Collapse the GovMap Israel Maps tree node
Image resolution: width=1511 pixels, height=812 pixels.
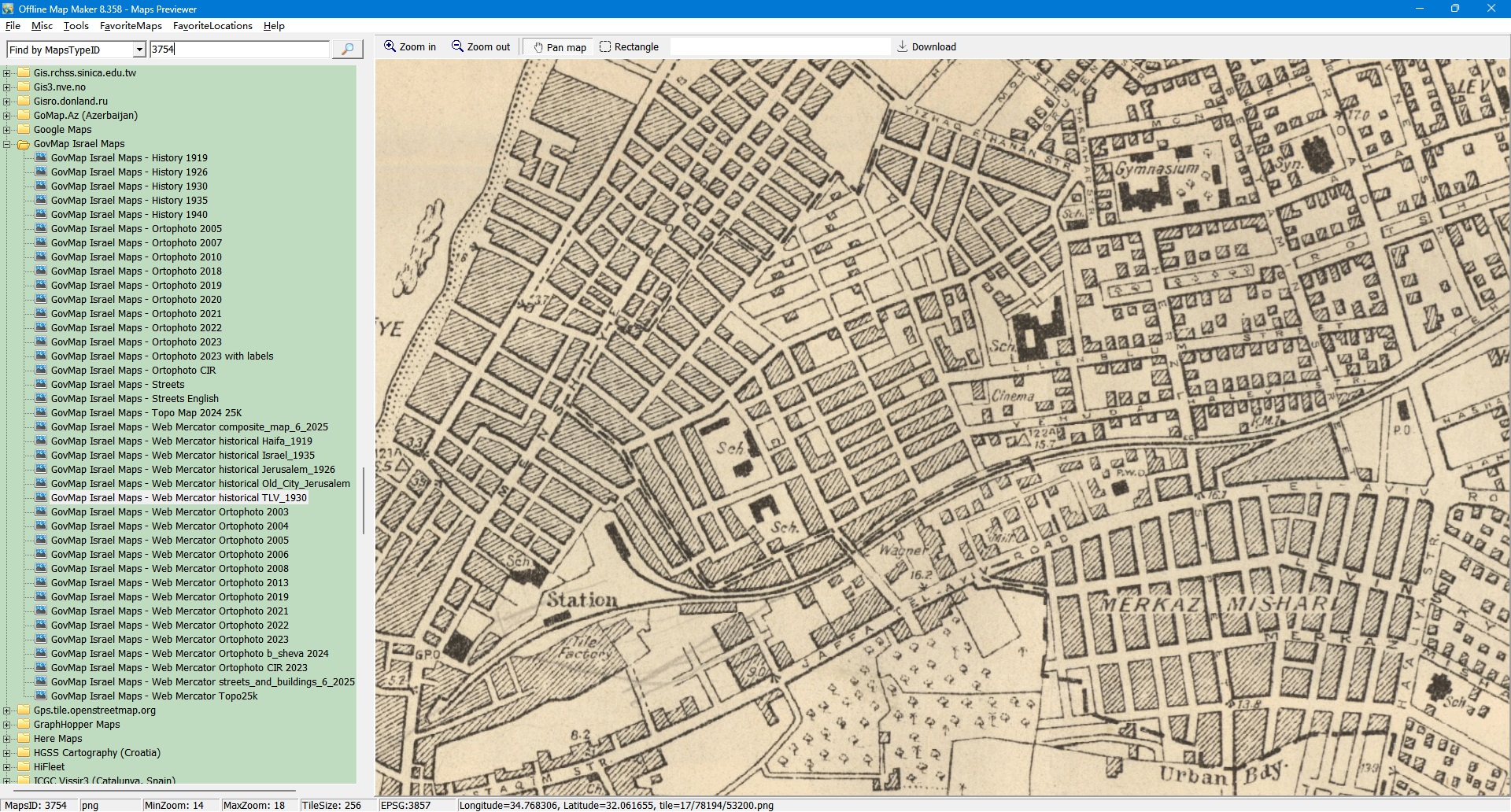tap(7, 144)
